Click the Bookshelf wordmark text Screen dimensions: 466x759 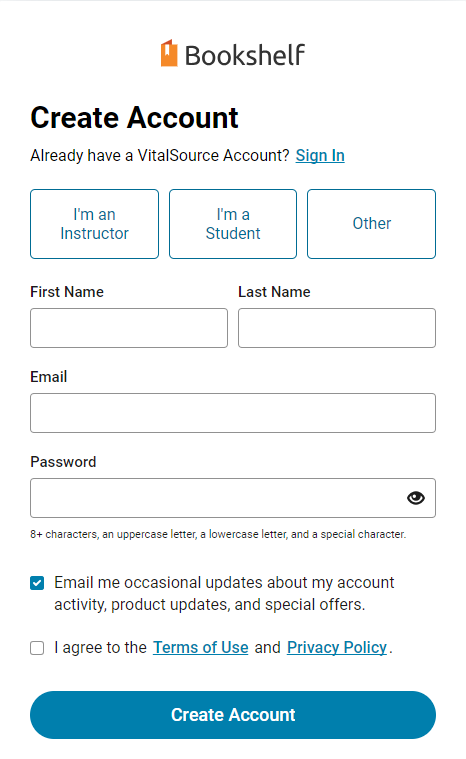click(x=245, y=55)
